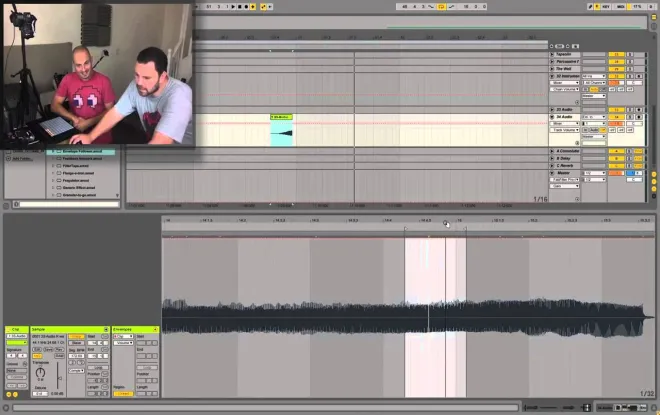Viewport: 660px width, 415px height.
Task: Click the Set locator button above track names
Action: pyautogui.click(x=559, y=46)
